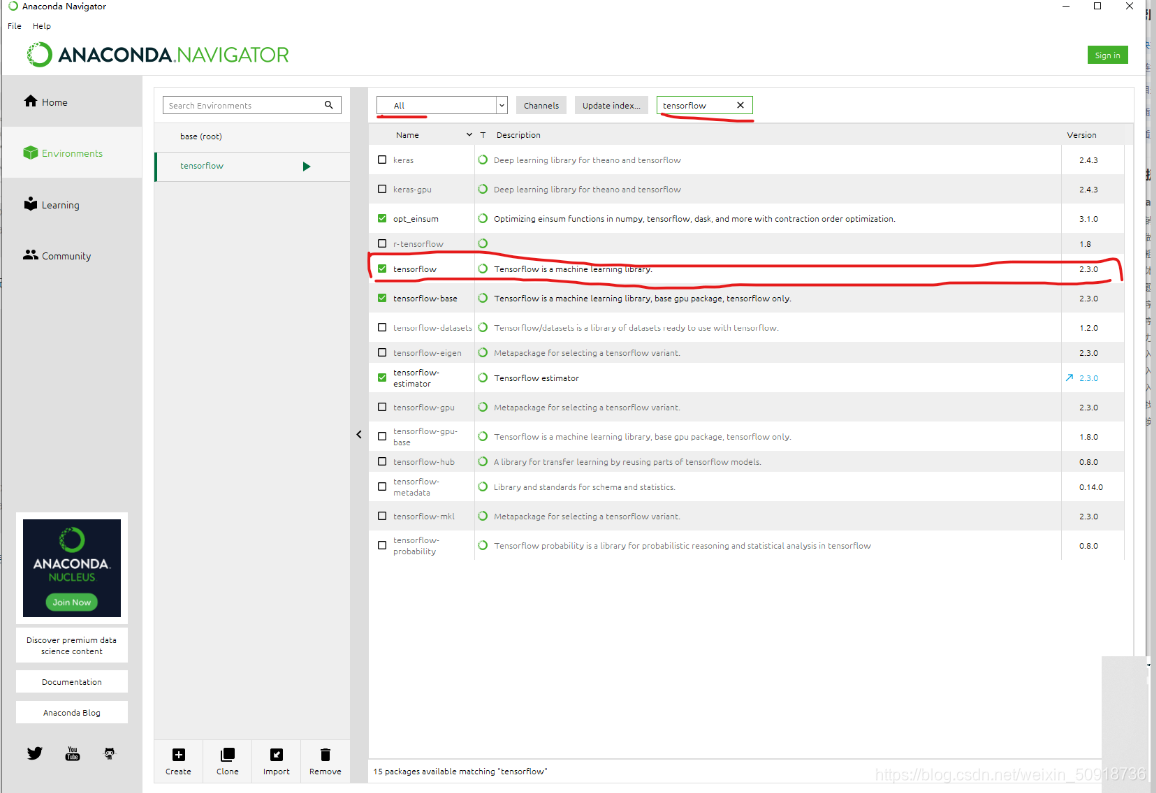The height and width of the screenshot is (793, 1156).
Task: Open Anaconda Twitter page icon
Action: (x=35, y=753)
